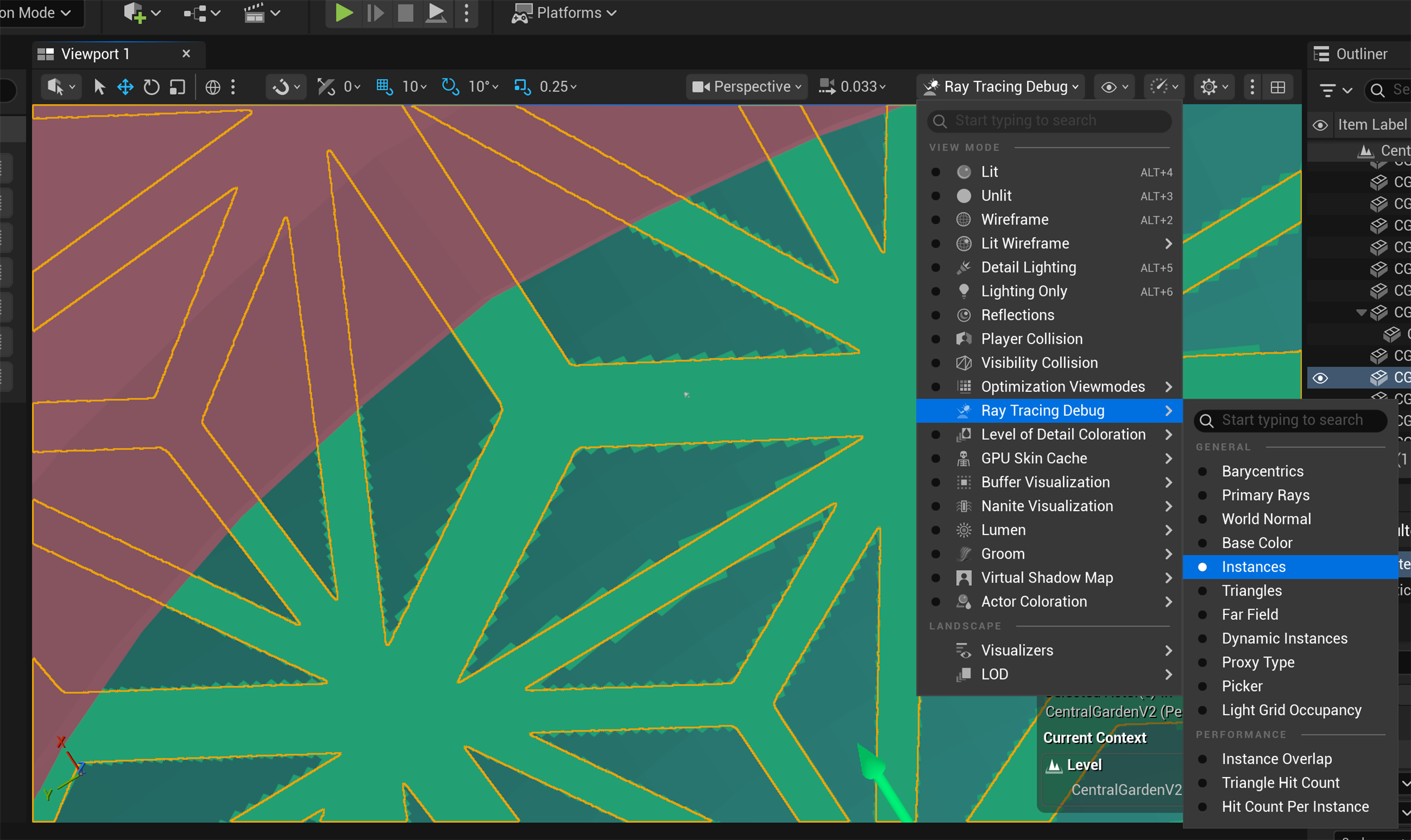Viewport: 1411px width, 840px height.
Task: Open play options three-dot menu
Action: [467, 12]
